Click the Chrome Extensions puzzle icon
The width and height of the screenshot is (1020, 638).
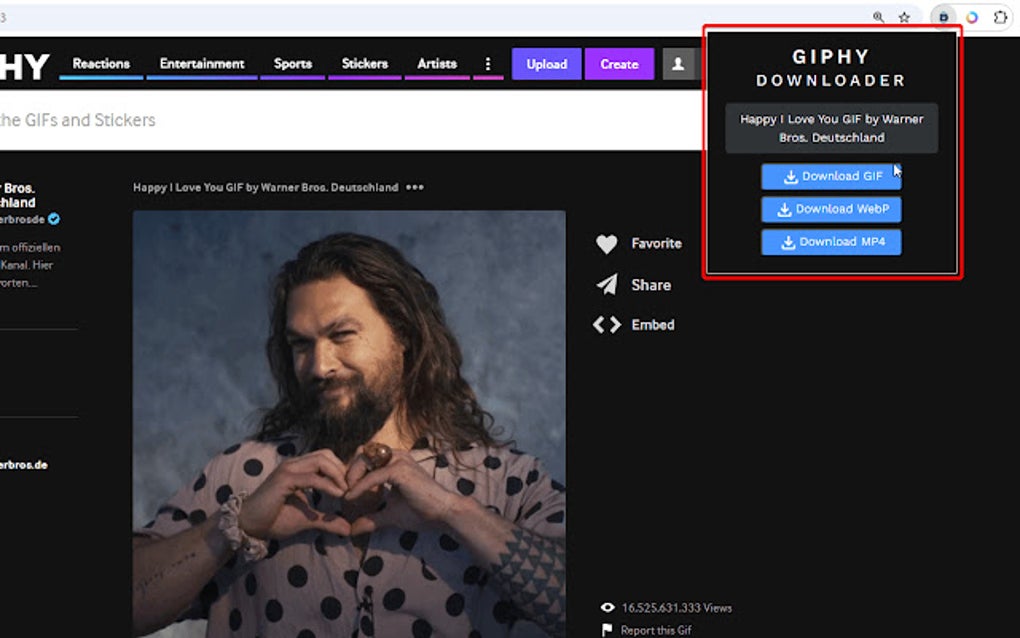[x=999, y=17]
